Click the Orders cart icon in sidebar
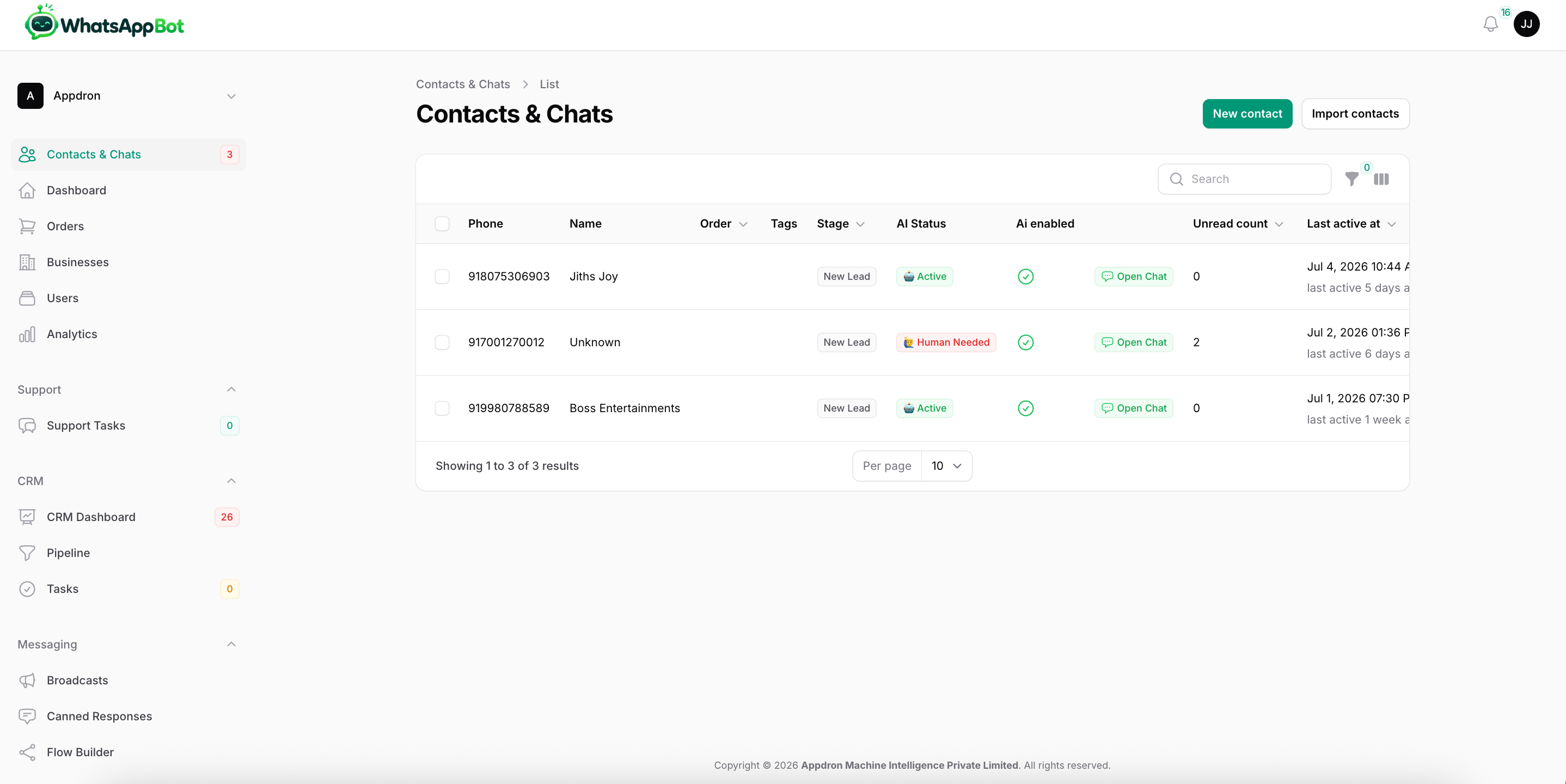 coord(27,226)
